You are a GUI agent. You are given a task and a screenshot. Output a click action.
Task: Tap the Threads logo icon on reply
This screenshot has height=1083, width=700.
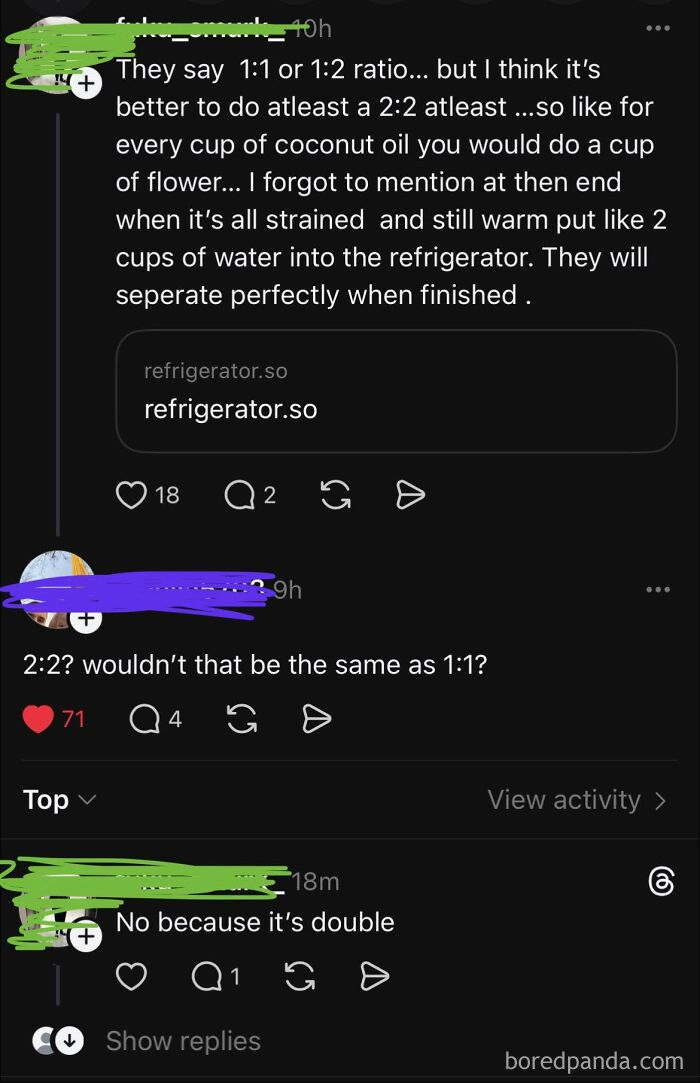[x=661, y=882]
